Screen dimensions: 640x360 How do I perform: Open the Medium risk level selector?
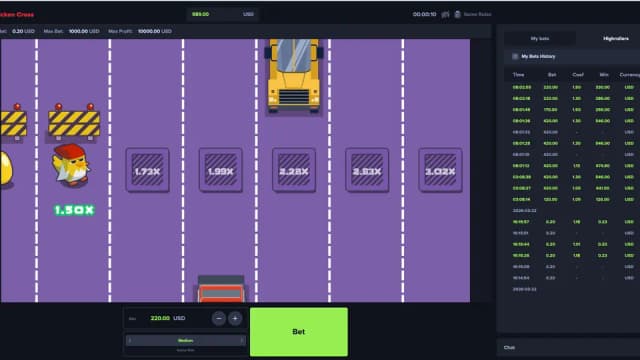[x=186, y=340]
